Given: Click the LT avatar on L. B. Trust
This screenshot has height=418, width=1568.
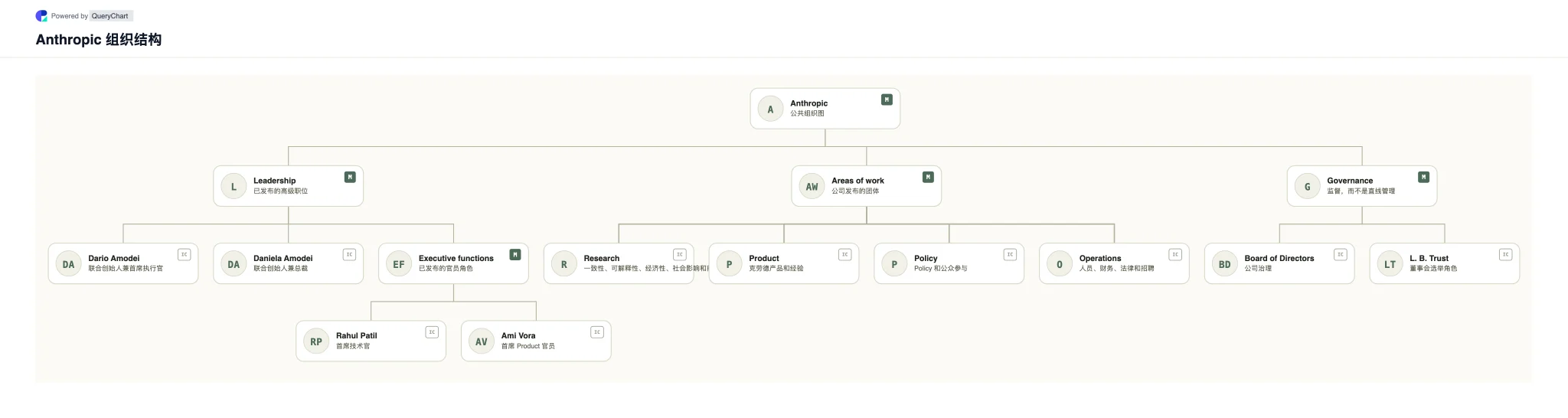Looking at the screenshot, I should [x=1390, y=264].
